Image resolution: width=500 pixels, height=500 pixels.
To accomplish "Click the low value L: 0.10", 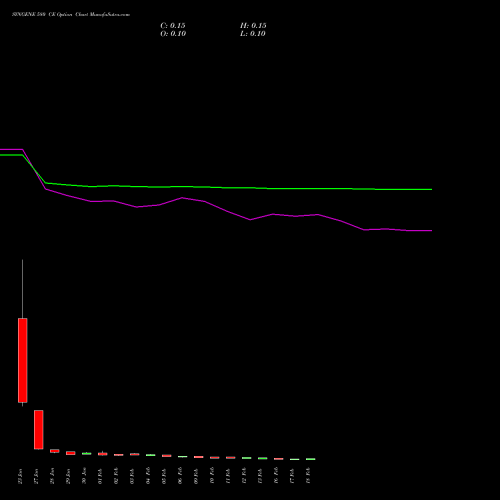I will [x=253, y=34].
